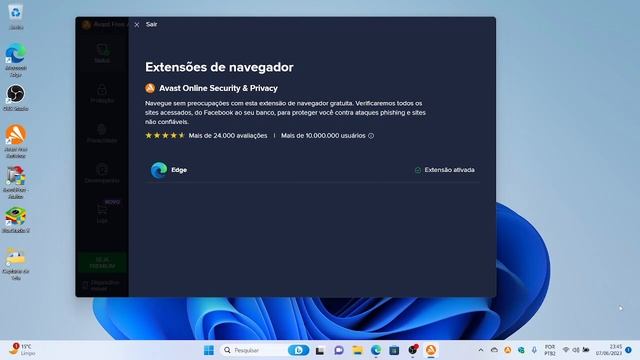The image size is (640, 360).
Task: Select the Recycle Bin desktop icon
Action: click(x=16, y=16)
